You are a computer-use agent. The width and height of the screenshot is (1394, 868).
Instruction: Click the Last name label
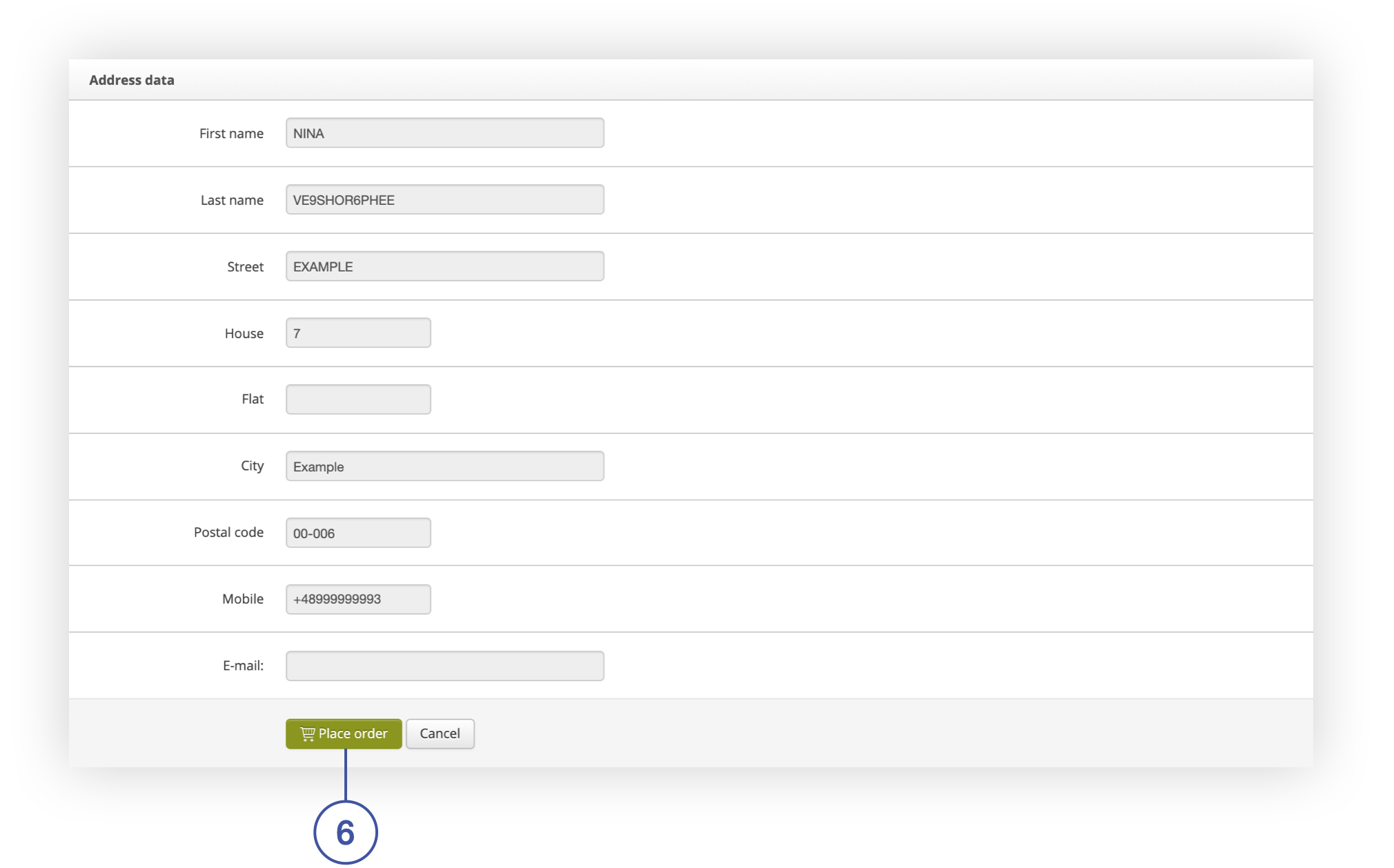232,200
